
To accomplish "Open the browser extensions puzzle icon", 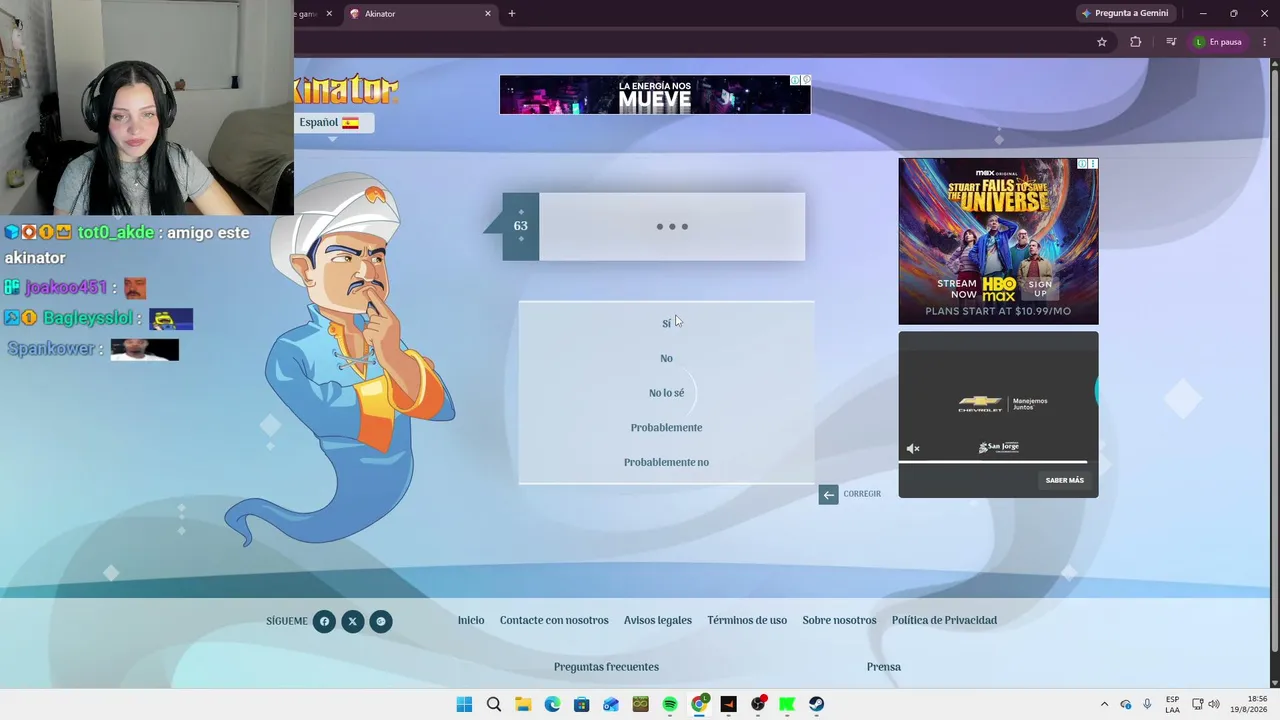I will click(1135, 42).
